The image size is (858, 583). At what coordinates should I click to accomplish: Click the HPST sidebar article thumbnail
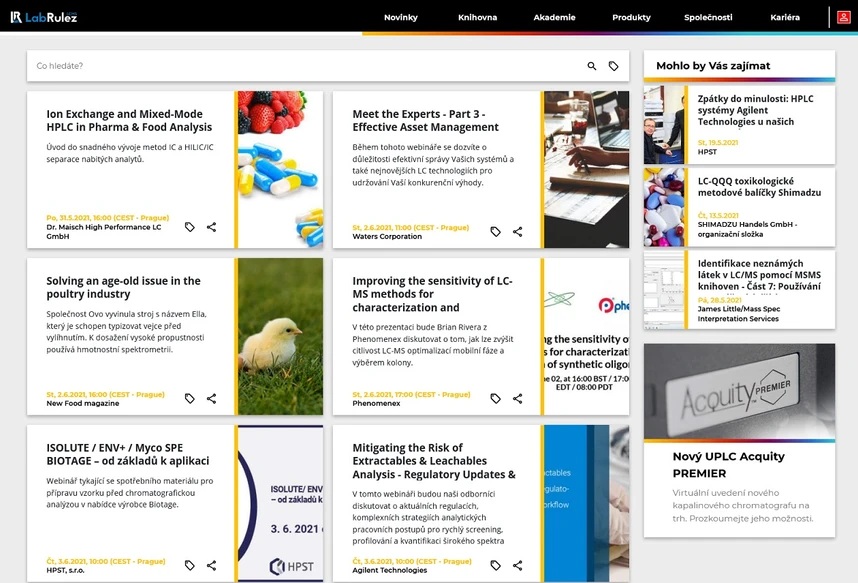click(x=664, y=125)
